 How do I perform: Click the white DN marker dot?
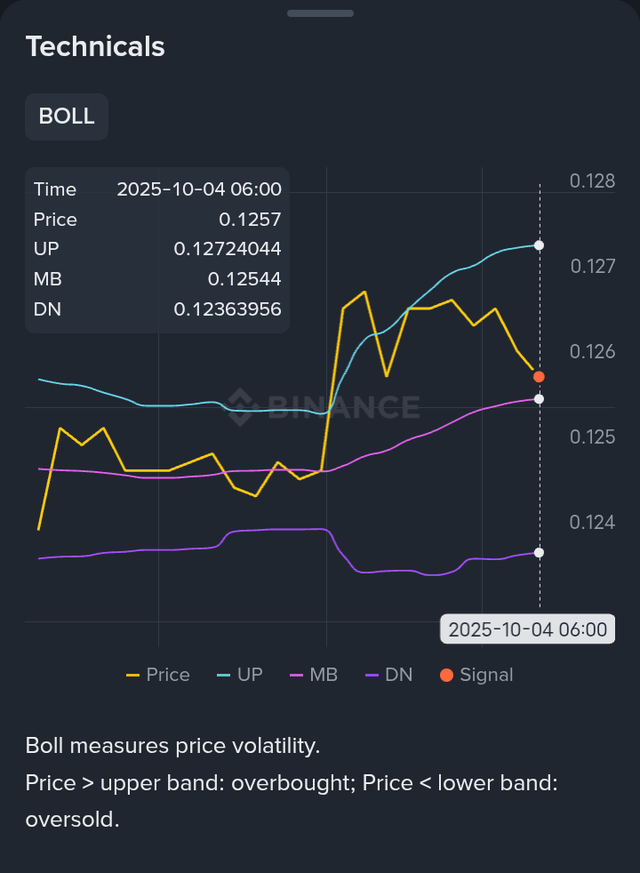(539, 552)
